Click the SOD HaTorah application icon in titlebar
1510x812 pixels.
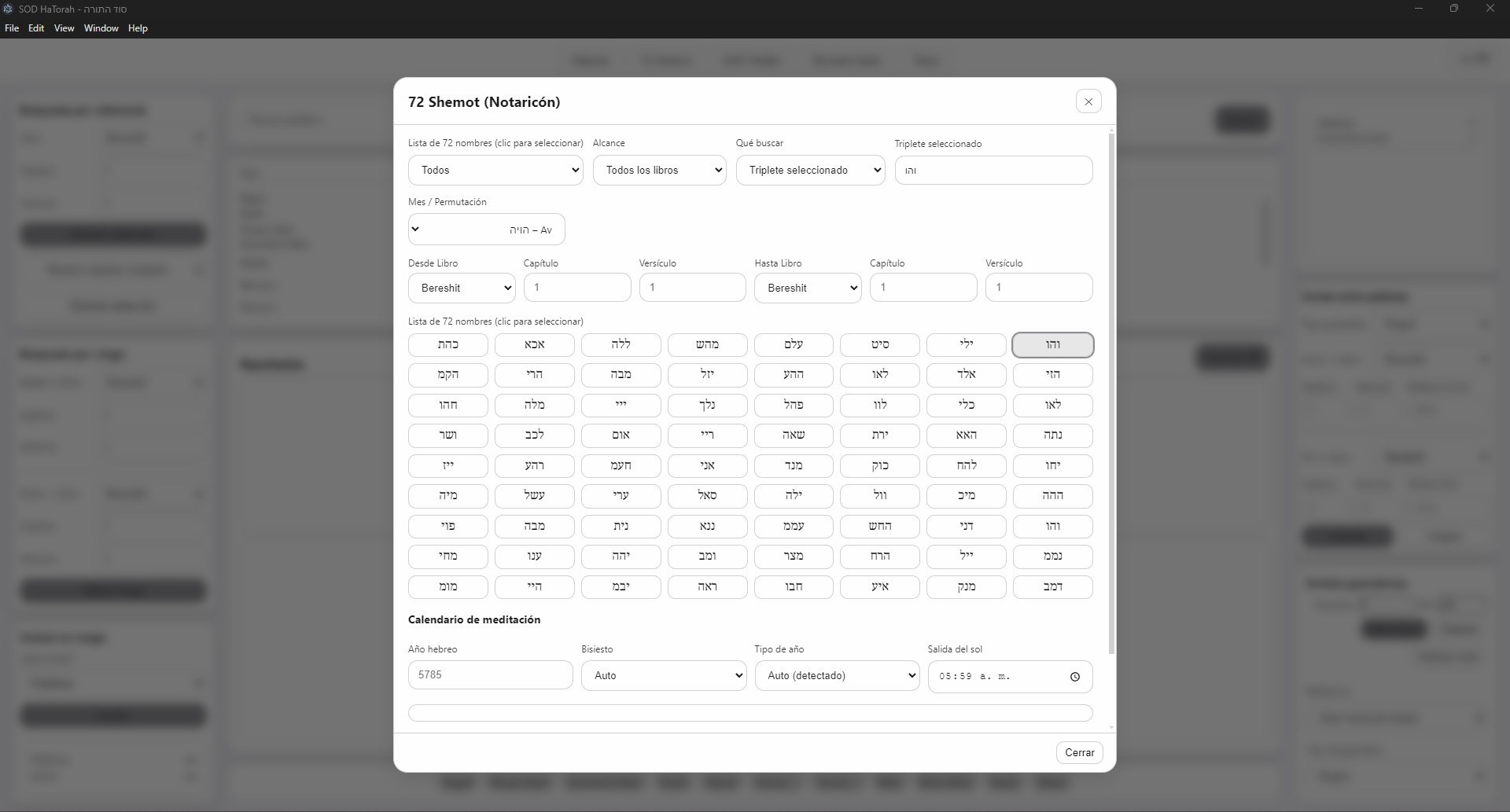[x=9, y=9]
